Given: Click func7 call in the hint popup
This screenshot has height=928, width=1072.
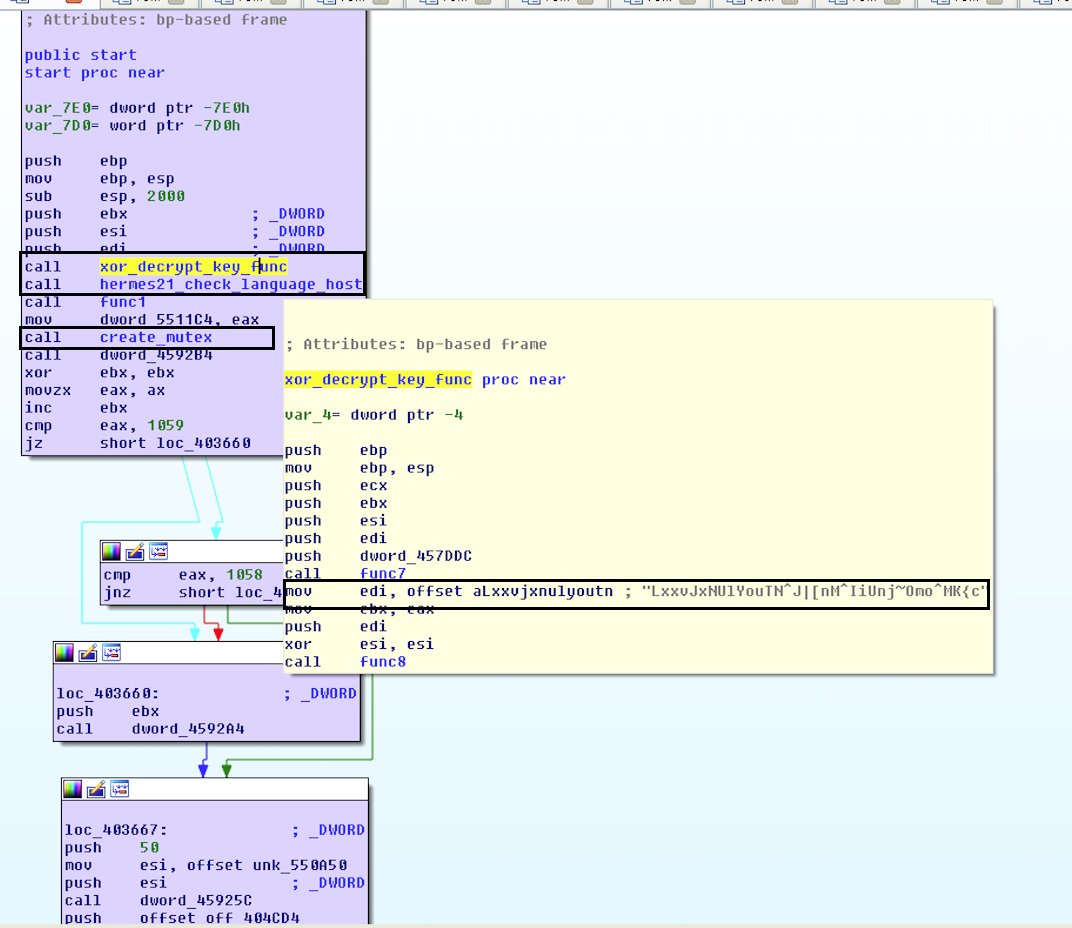Looking at the screenshot, I should [x=383, y=574].
